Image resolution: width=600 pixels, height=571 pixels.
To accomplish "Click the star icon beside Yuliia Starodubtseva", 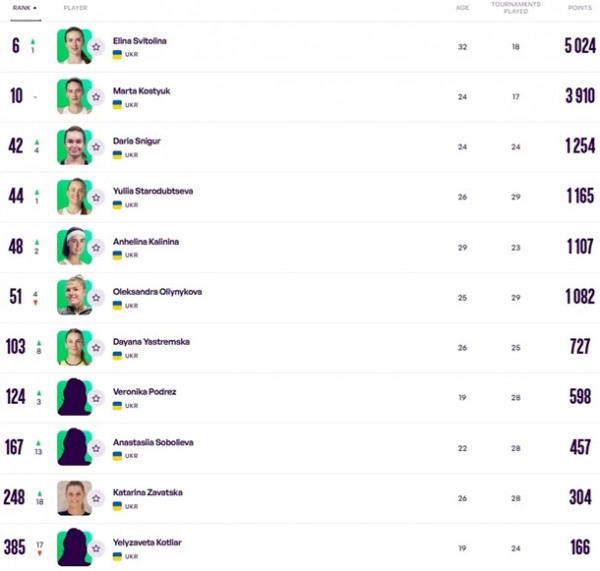I will click(x=96, y=197).
